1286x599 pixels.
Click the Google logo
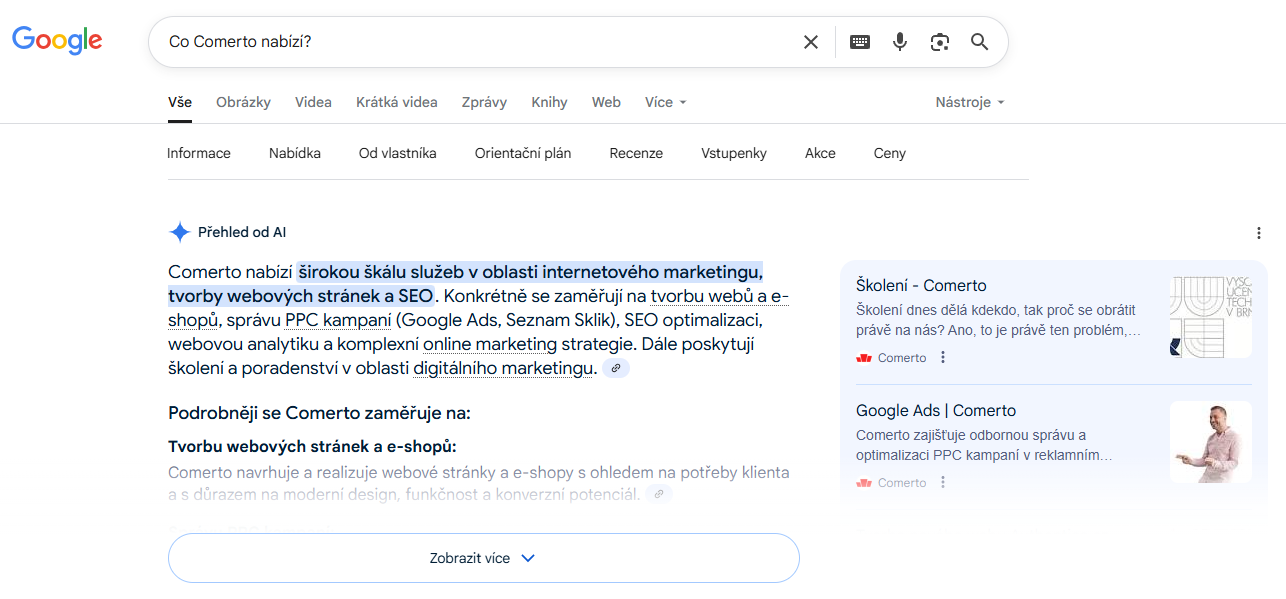[57, 40]
